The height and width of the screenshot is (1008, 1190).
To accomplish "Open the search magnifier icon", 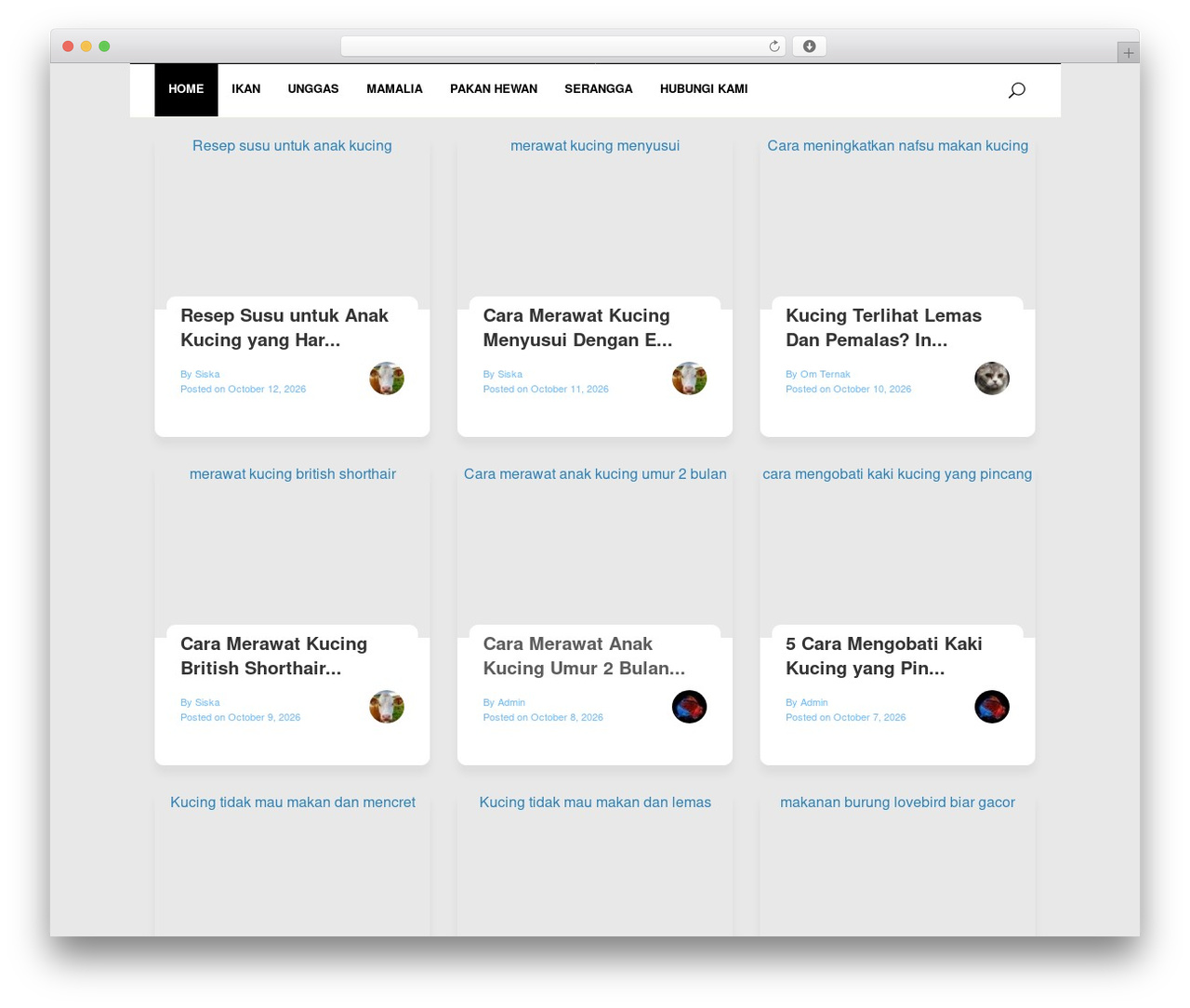I will click(x=1016, y=90).
